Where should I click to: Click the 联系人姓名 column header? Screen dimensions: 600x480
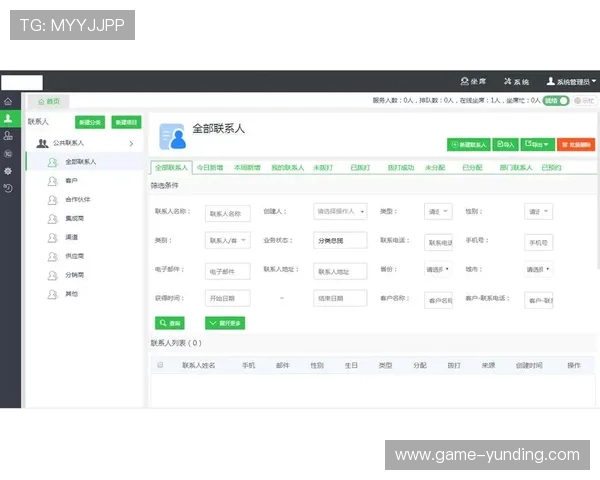tap(198, 365)
